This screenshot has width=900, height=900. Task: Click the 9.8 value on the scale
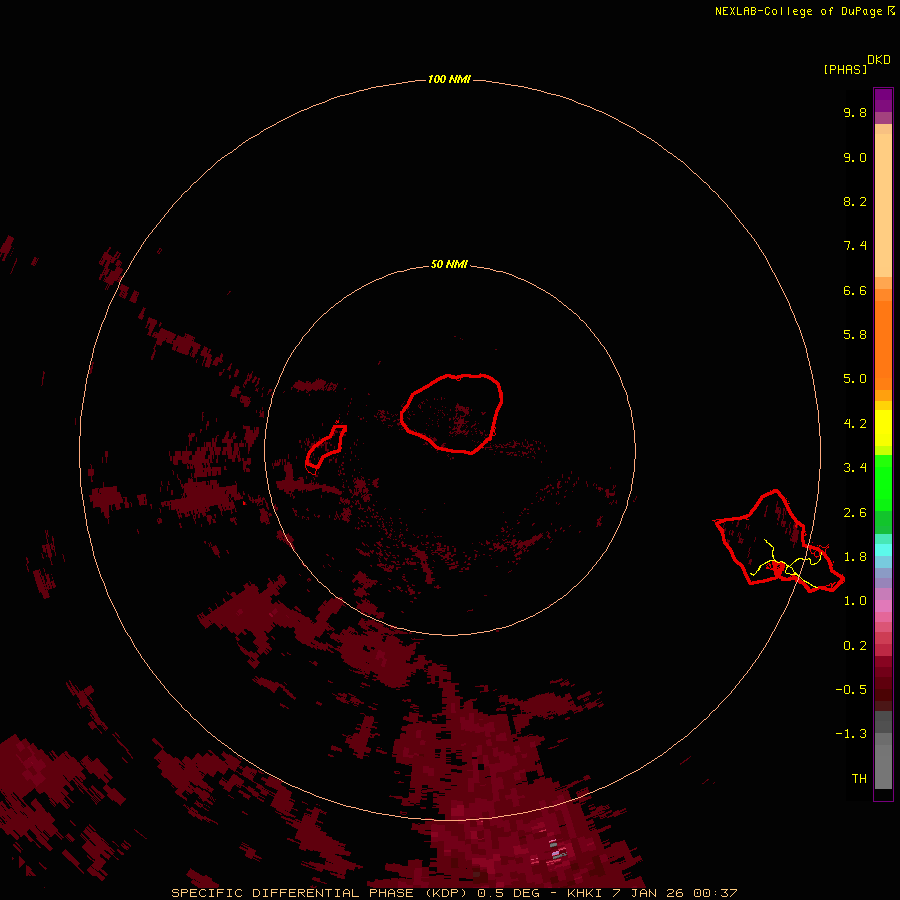tap(855, 112)
